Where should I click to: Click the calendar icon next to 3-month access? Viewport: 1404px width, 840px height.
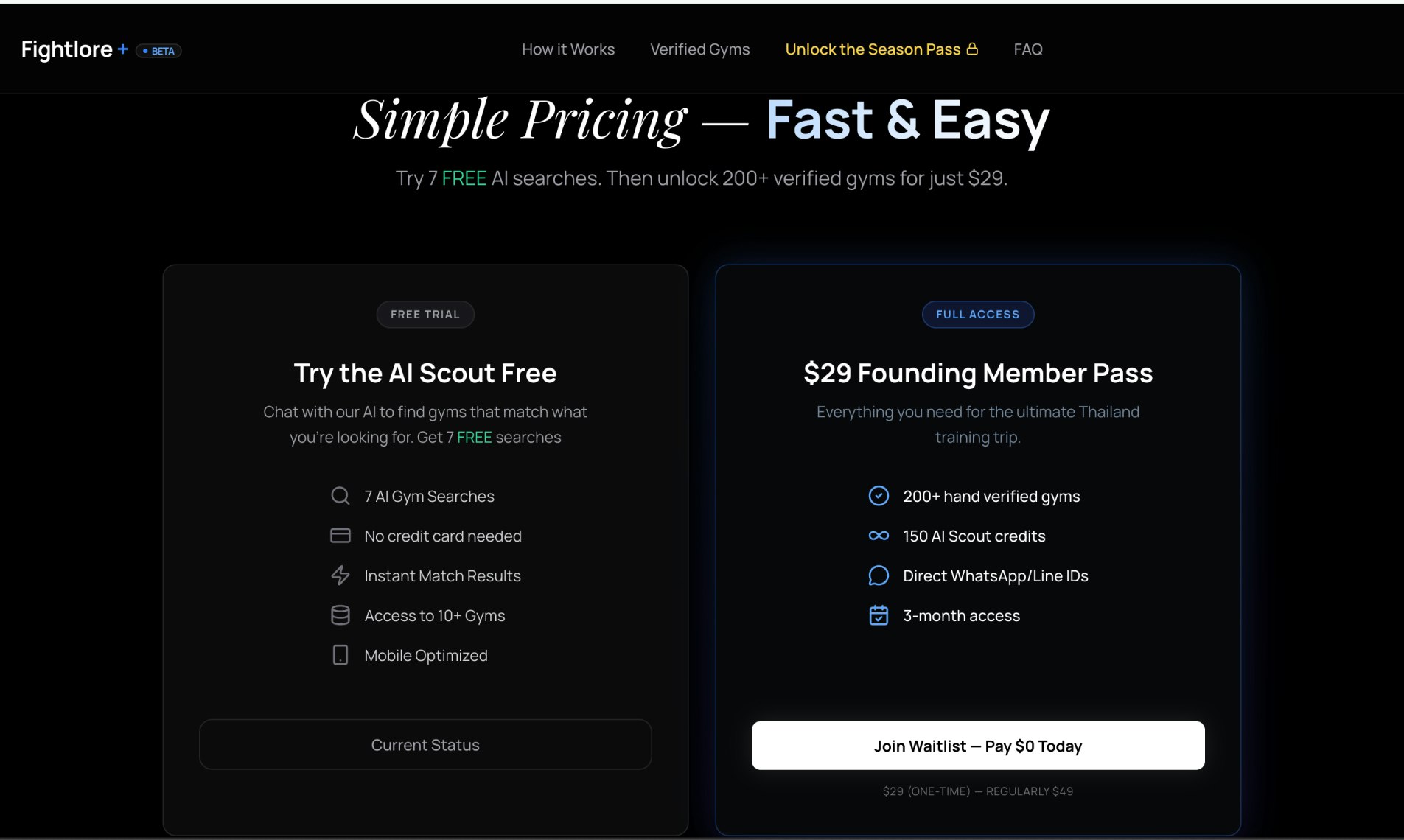[879, 615]
